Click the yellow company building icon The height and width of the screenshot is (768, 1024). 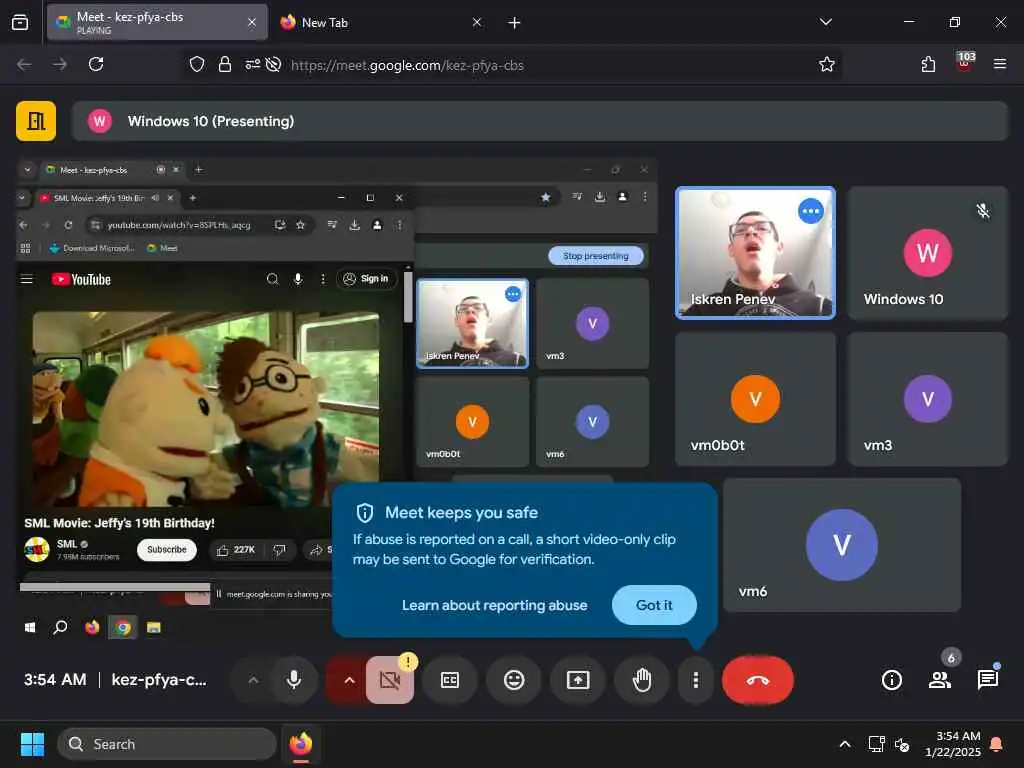(x=36, y=121)
